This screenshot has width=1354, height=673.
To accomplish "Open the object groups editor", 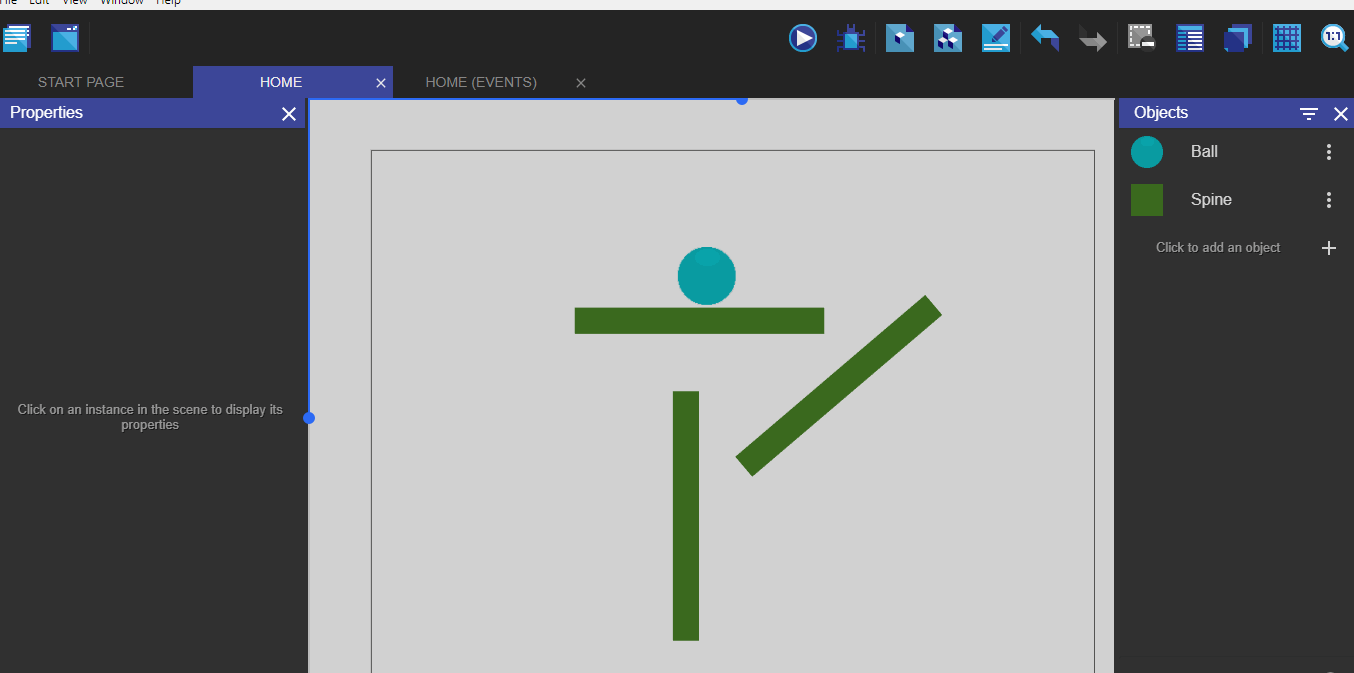I will pyautogui.click(x=947, y=37).
